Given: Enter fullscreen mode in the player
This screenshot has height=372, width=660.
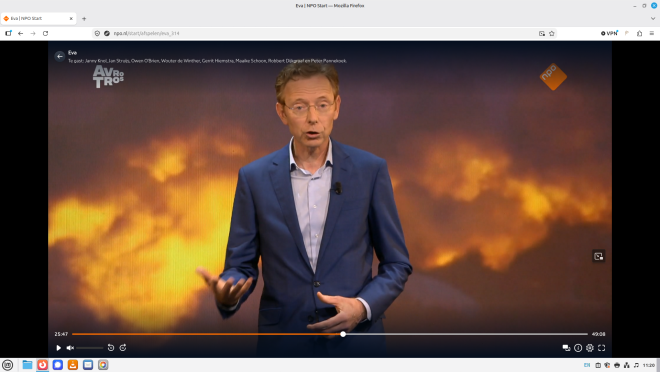Looking at the screenshot, I should [601, 348].
